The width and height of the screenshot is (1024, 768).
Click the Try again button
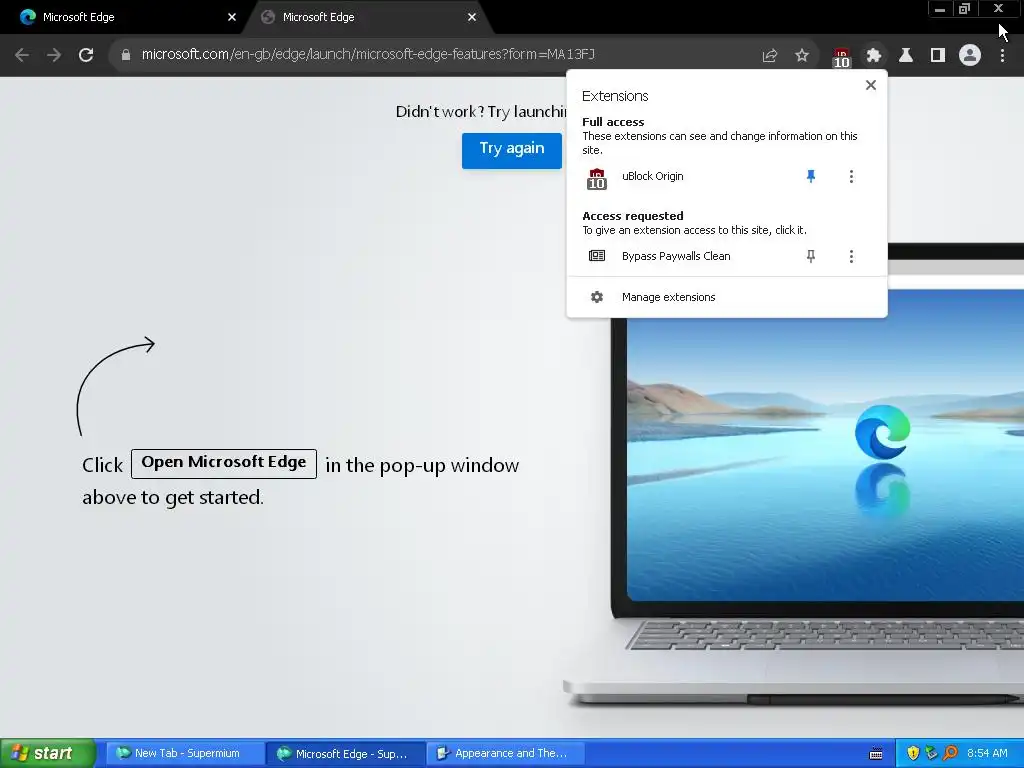point(512,150)
